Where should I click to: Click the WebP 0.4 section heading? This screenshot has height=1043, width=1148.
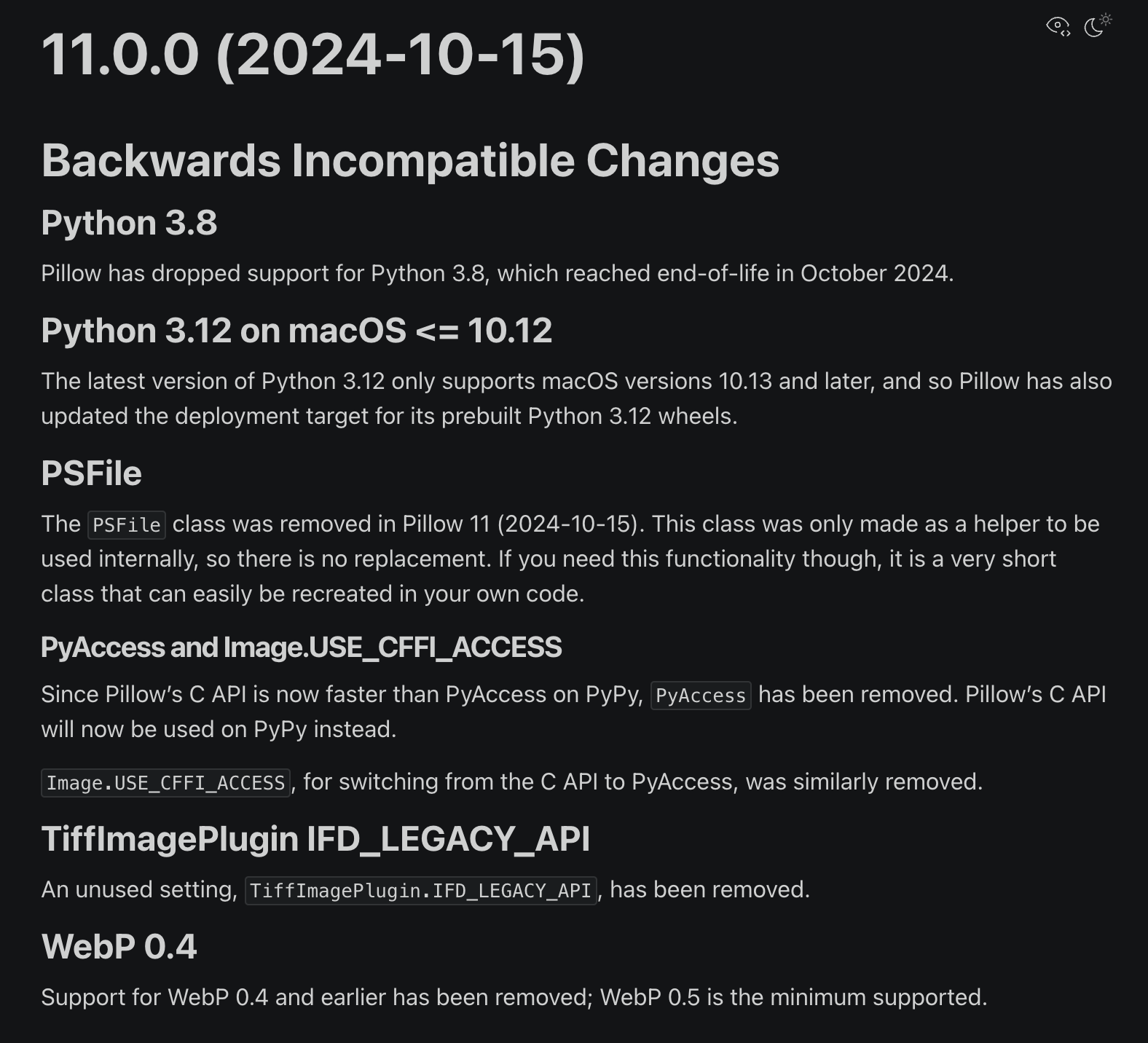pos(119,947)
